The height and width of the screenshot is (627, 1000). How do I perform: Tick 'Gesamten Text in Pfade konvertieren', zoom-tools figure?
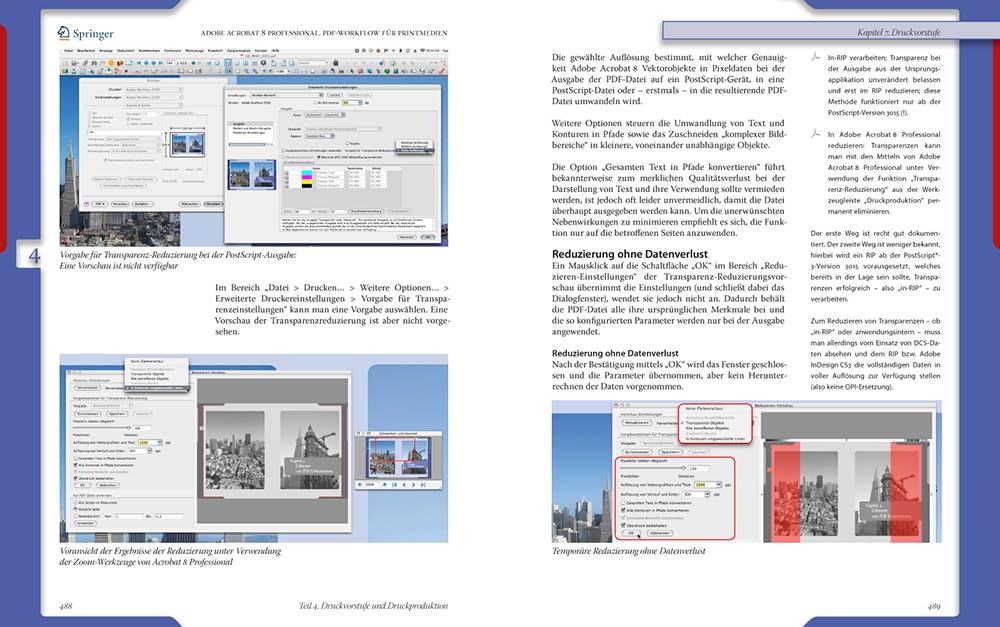coord(75,459)
